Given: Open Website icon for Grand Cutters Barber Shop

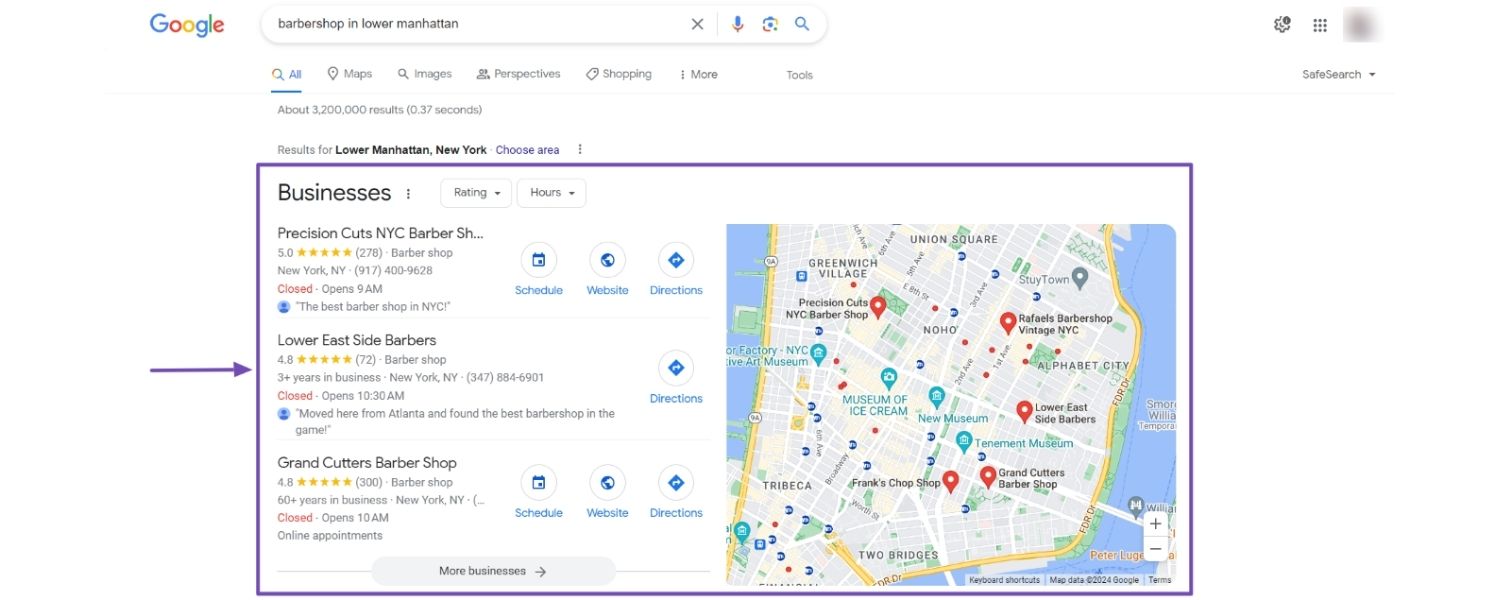Looking at the screenshot, I should (x=607, y=483).
